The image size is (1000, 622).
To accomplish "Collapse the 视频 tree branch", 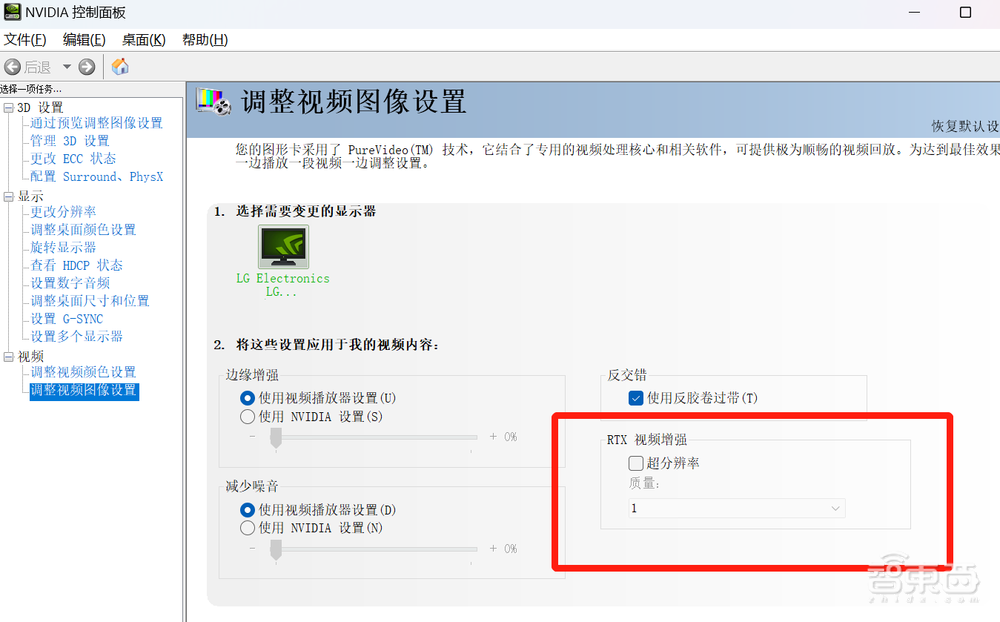I will coord(8,355).
